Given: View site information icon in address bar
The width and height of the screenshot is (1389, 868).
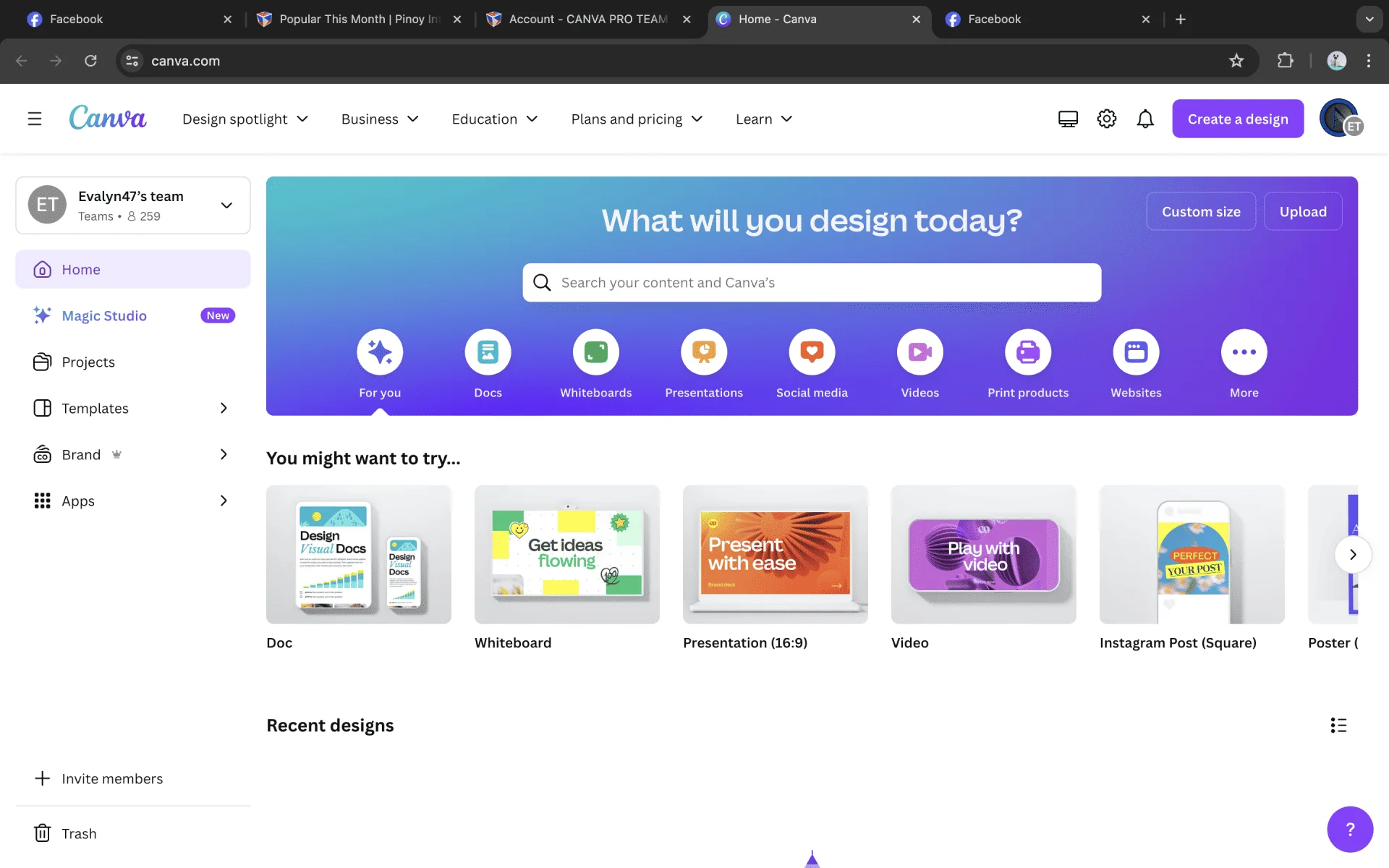Looking at the screenshot, I should pyautogui.click(x=132, y=61).
